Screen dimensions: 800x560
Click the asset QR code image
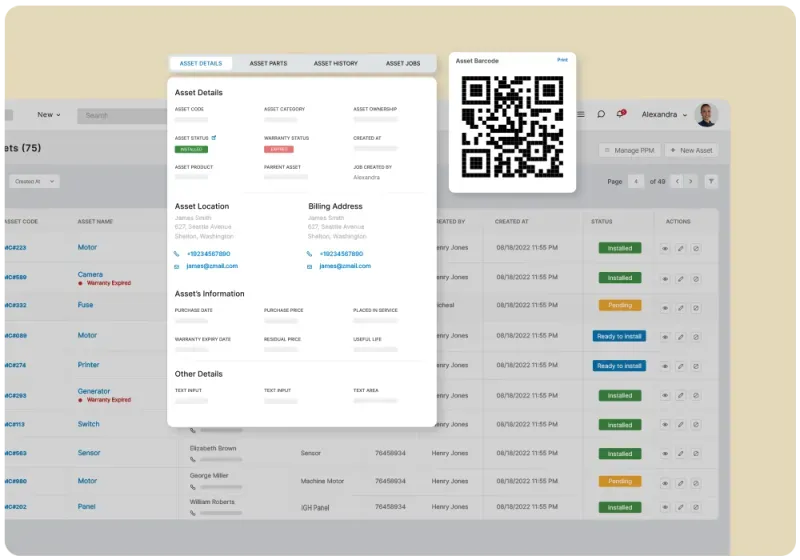[x=512, y=126]
